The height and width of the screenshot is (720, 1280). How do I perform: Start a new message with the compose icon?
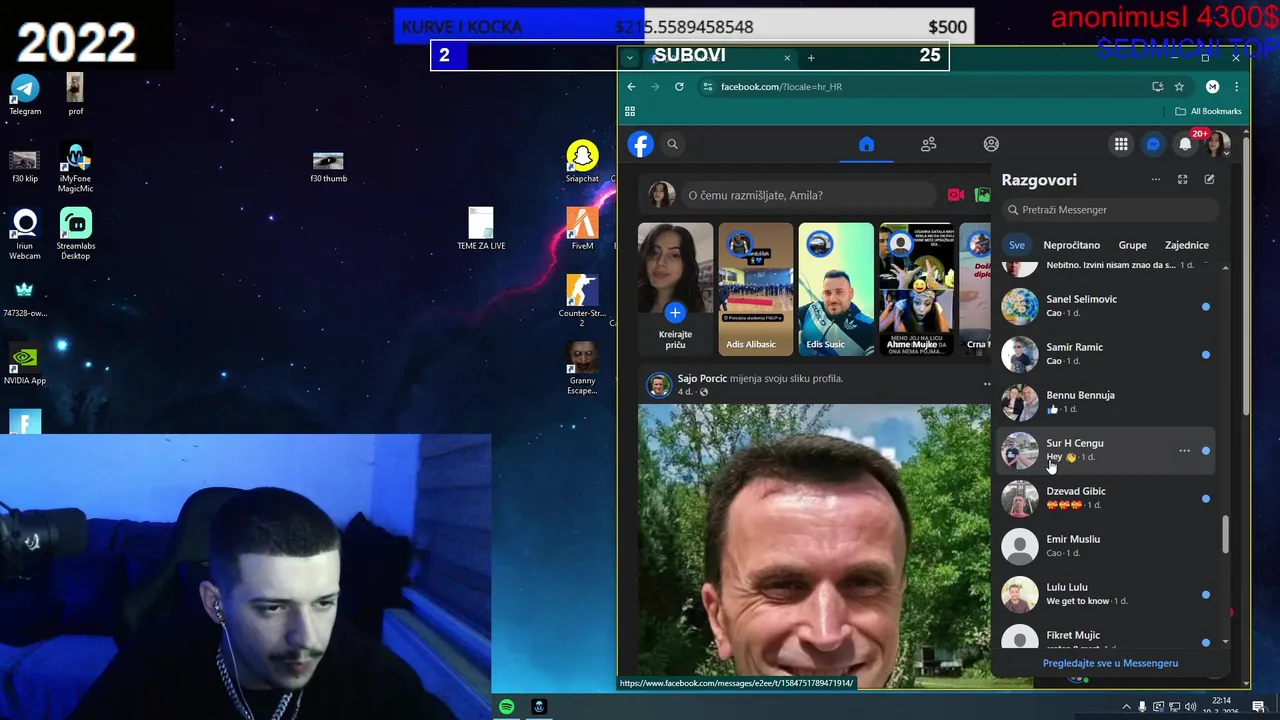click(1209, 180)
